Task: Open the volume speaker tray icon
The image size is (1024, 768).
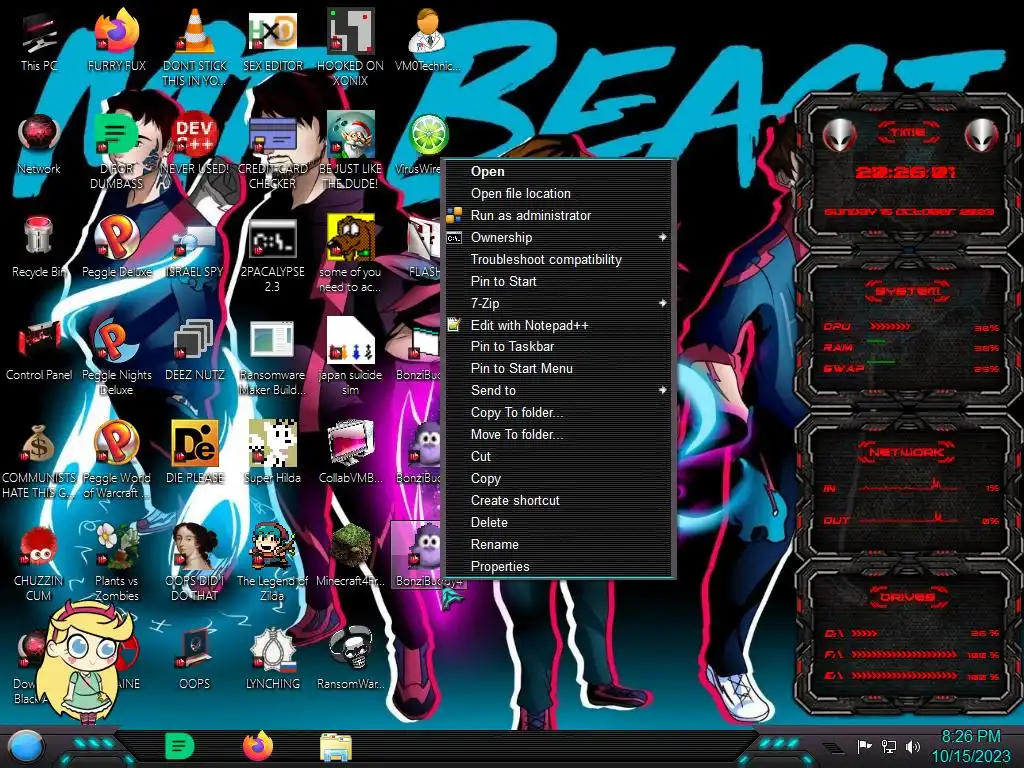Action: (x=913, y=746)
